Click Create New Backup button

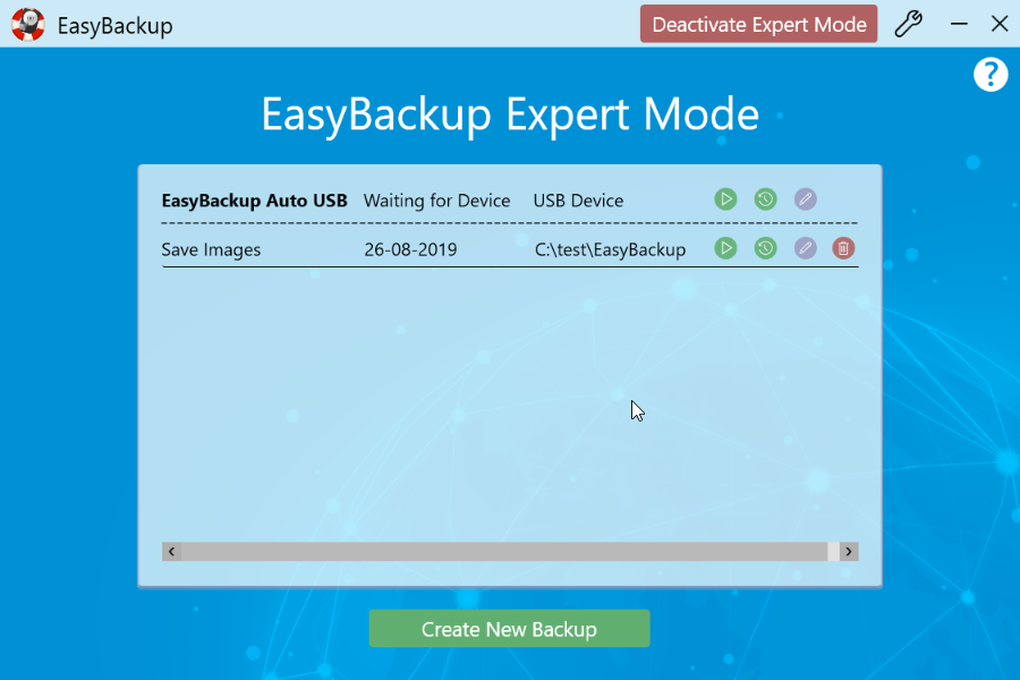(x=509, y=629)
